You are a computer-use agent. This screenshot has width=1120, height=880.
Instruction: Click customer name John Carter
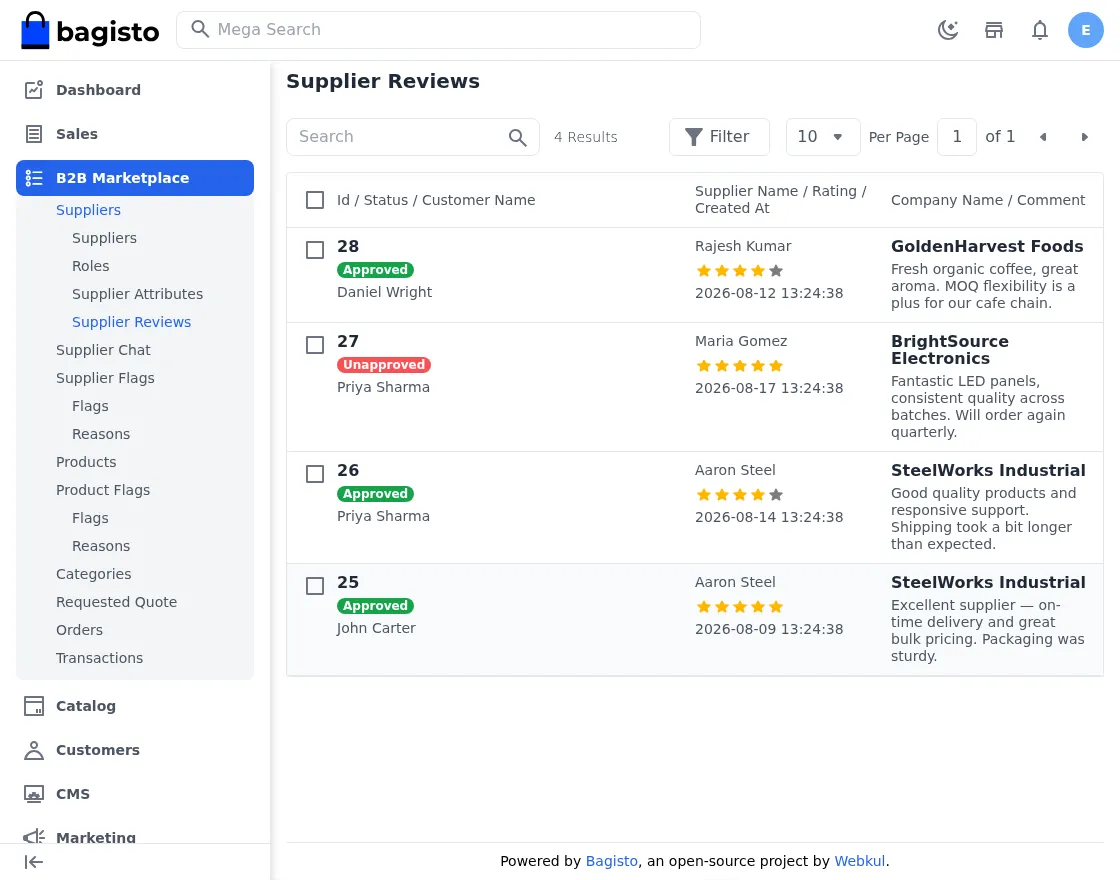tap(376, 629)
